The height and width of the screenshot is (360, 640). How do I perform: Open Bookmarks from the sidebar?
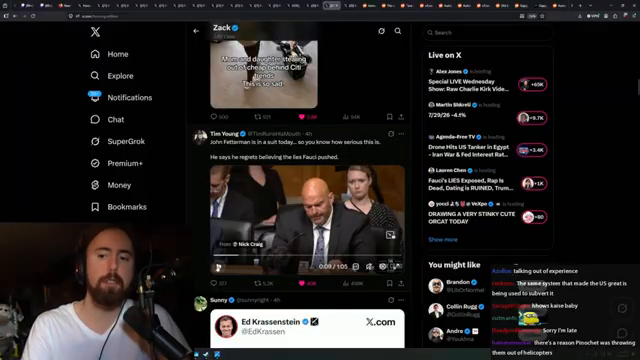click(118, 207)
